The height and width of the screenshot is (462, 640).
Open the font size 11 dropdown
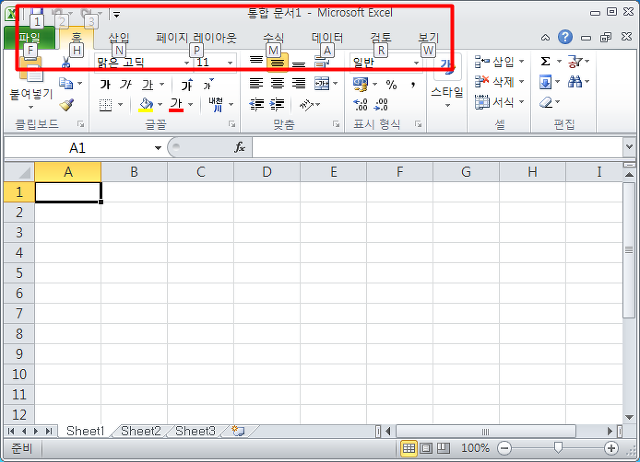[230, 63]
